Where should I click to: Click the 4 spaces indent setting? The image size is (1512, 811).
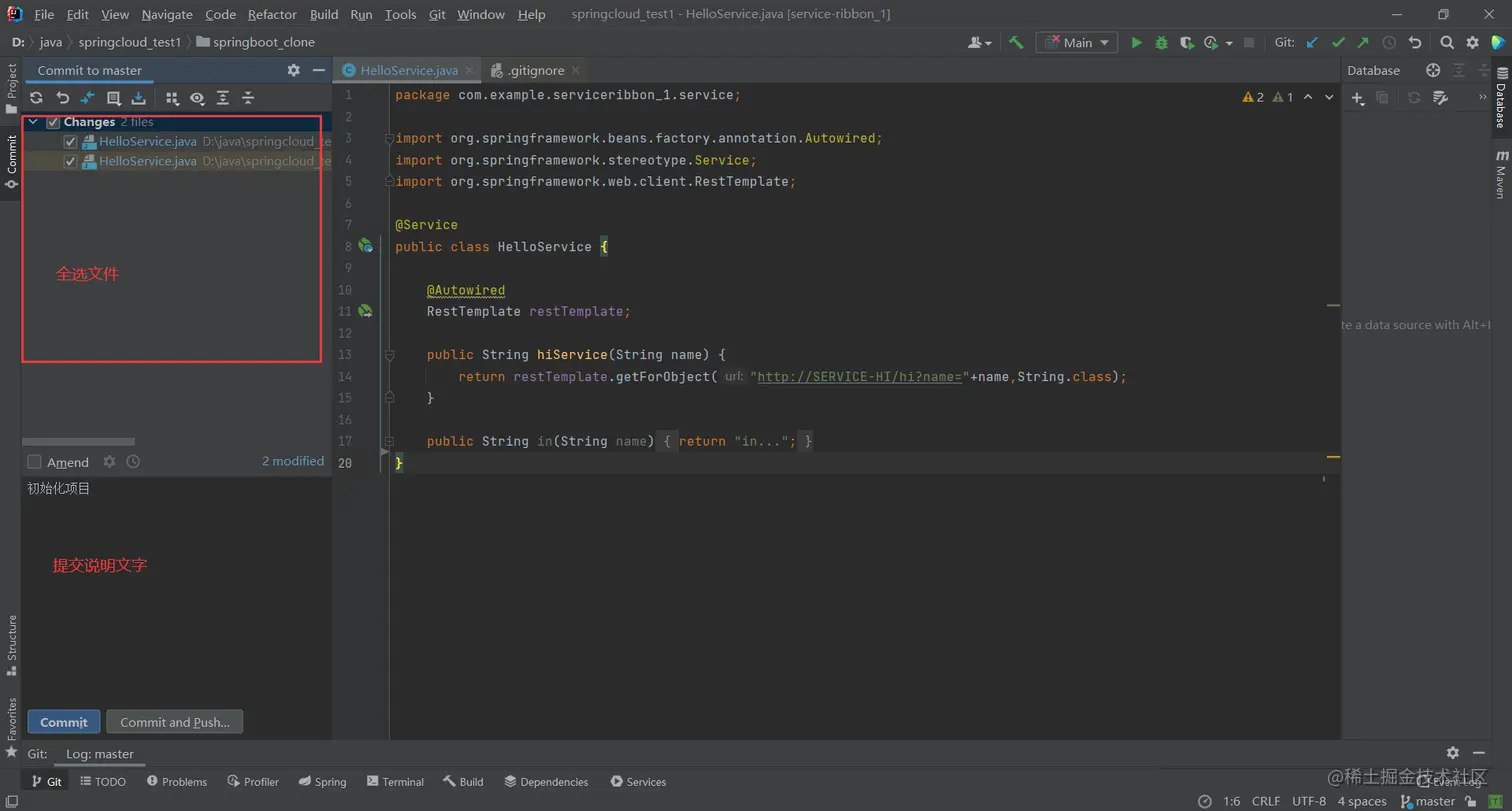1362,801
